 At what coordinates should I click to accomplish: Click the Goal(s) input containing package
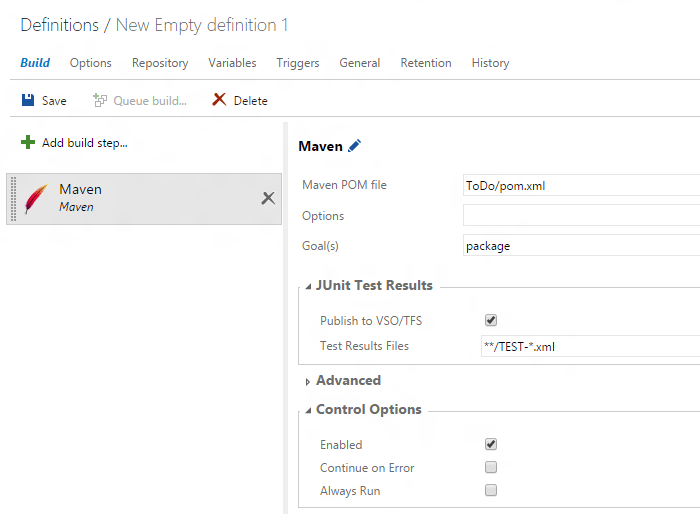tap(581, 245)
